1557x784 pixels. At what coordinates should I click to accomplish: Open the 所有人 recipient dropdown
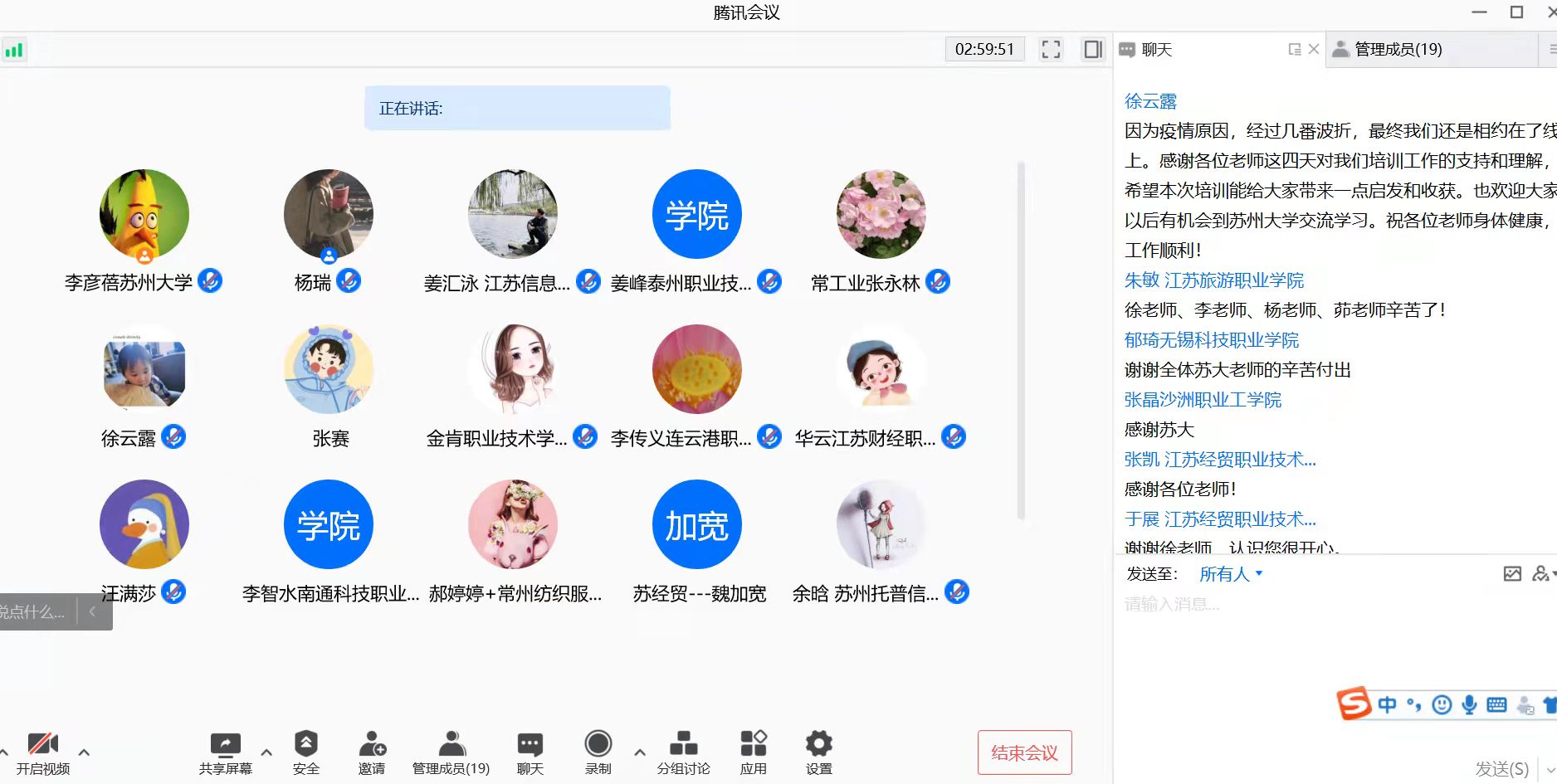1231,574
